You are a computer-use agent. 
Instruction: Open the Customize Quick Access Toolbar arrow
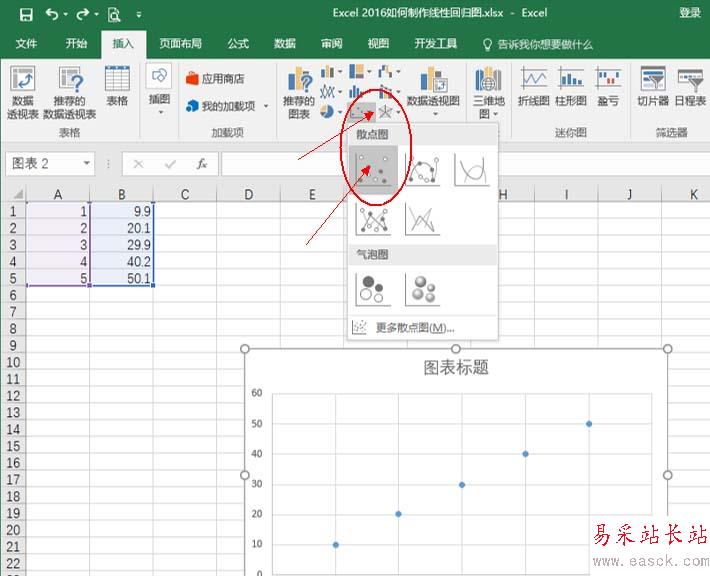pyautogui.click(x=139, y=15)
